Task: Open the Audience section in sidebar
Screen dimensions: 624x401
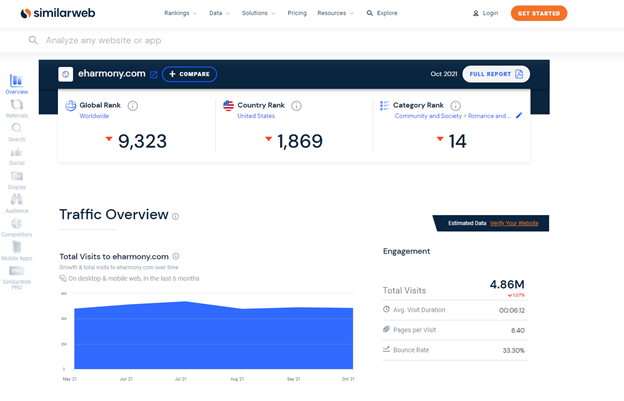Action: (x=17, y=203)
